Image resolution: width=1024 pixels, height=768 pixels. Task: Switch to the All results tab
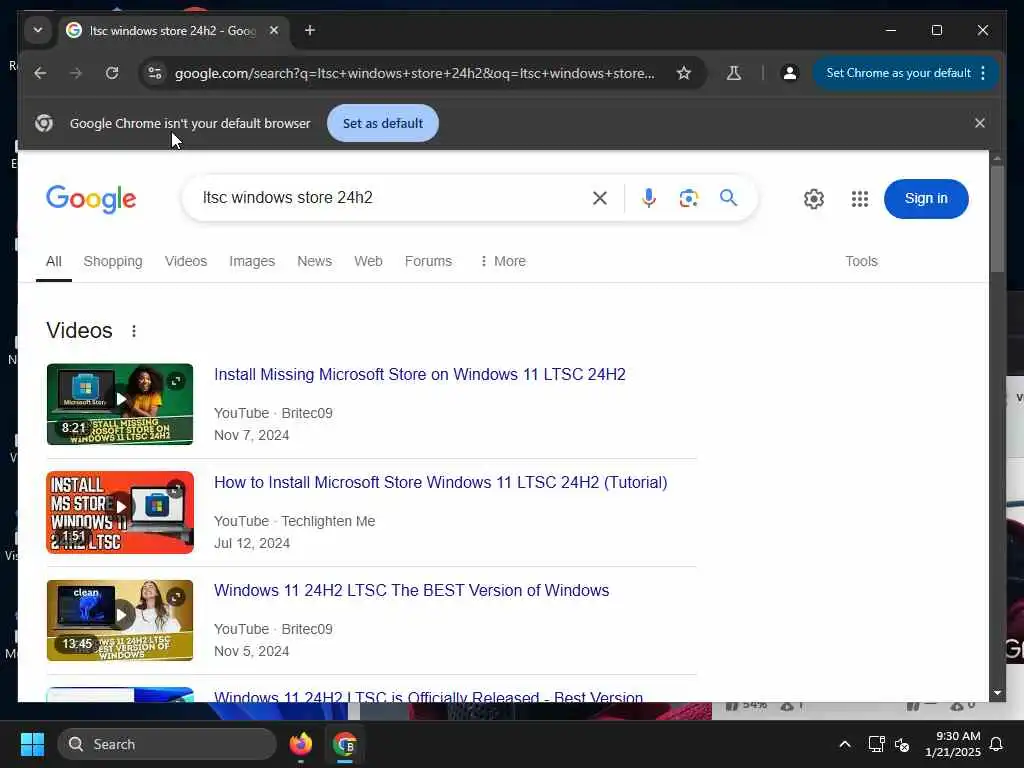tap(54, 261)
